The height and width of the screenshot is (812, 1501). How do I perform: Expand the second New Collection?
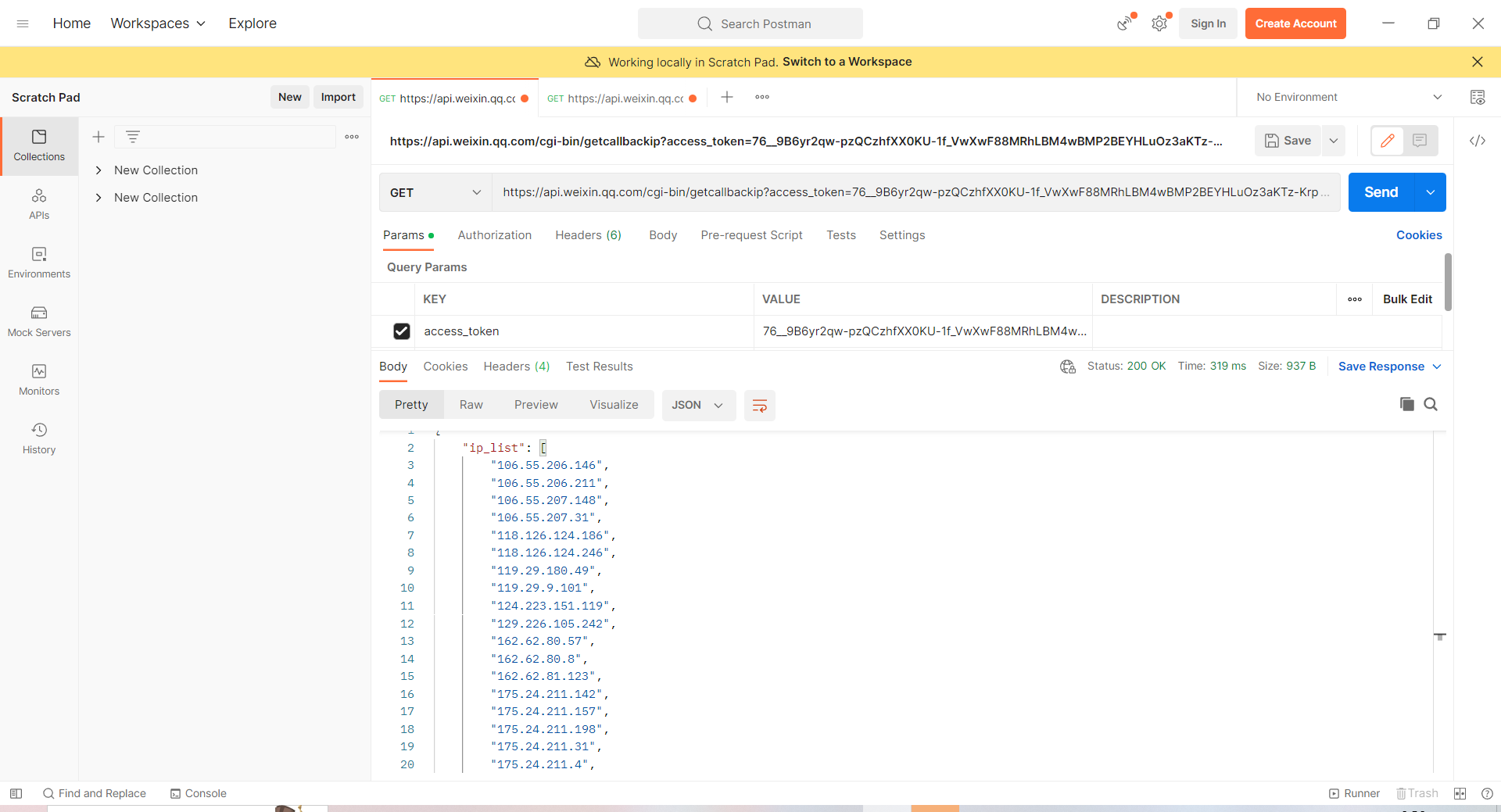99,198
